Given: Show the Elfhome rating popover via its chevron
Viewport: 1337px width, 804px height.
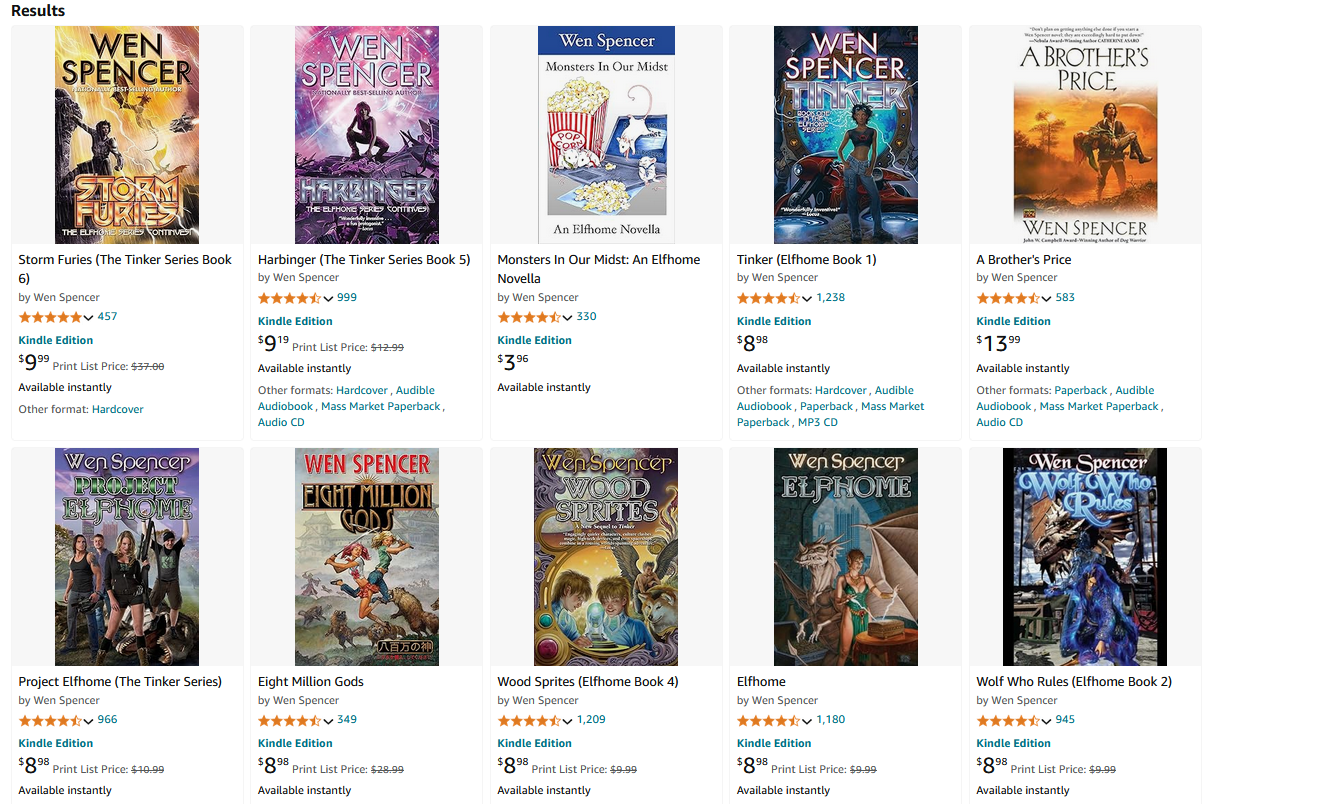Looking at the screenshot, I should tap(807, 721).
